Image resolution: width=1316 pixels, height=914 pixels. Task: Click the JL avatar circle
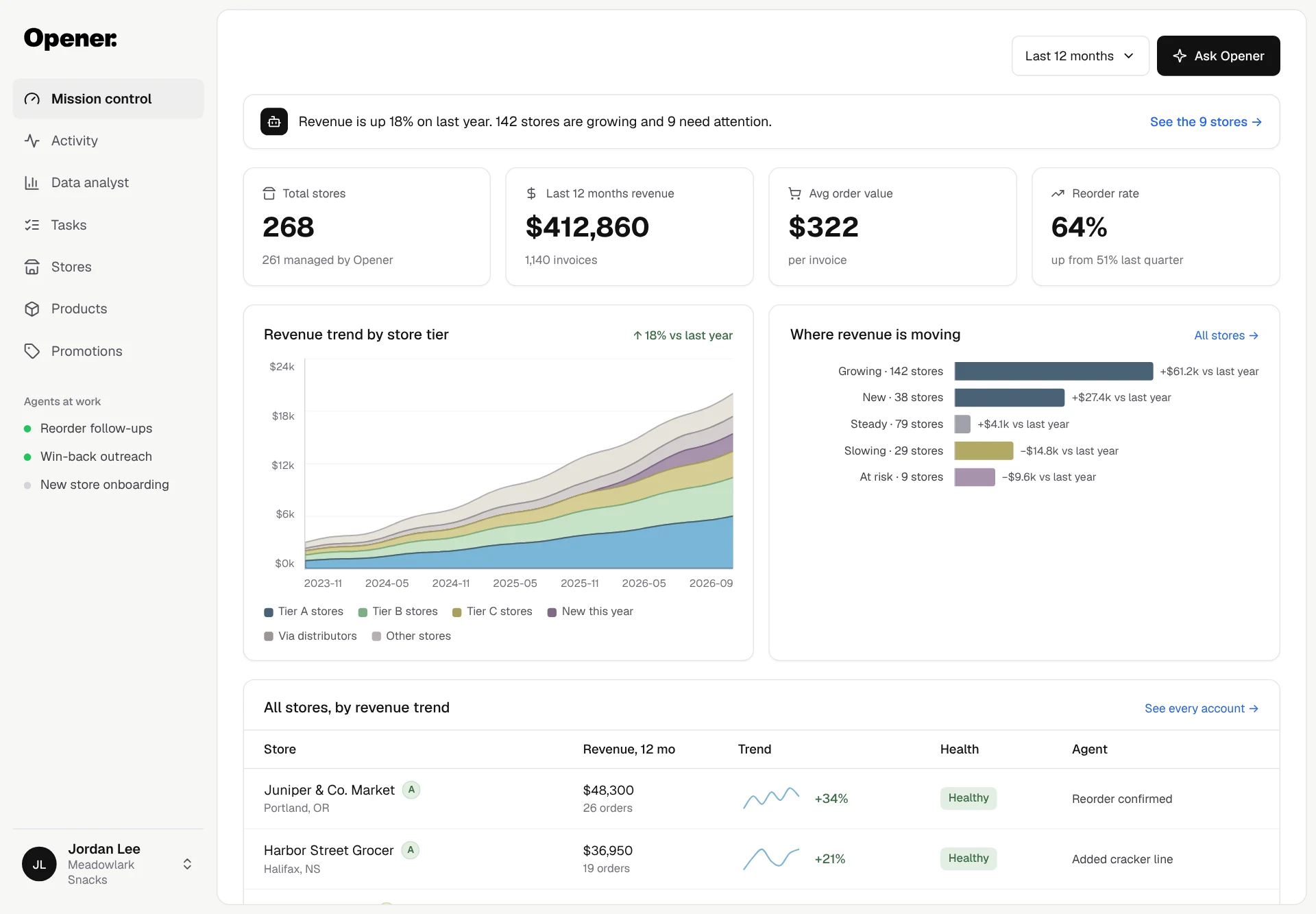click(40, 864)
